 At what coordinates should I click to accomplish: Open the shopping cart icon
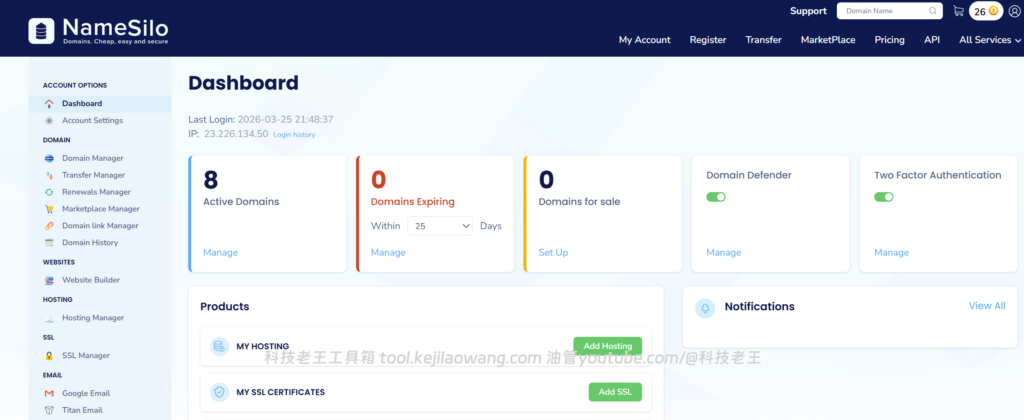(x=958, y=10)
